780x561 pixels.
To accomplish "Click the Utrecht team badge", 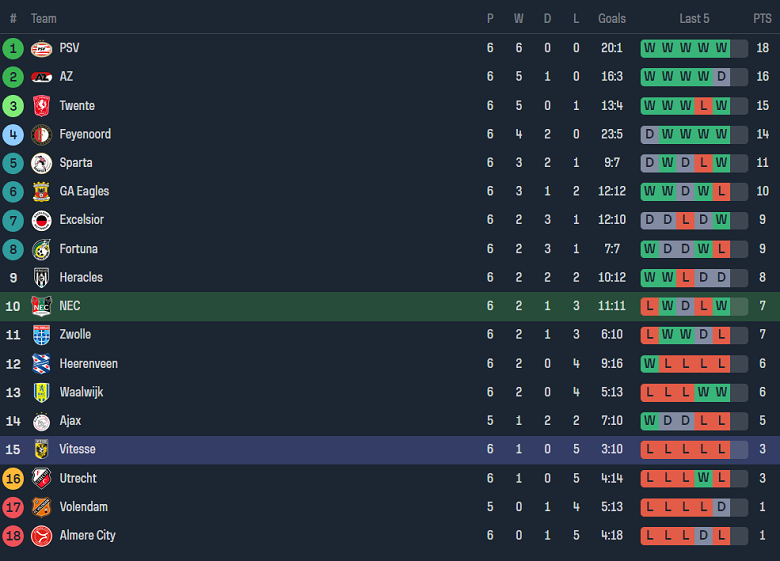I will coord(41,479).
